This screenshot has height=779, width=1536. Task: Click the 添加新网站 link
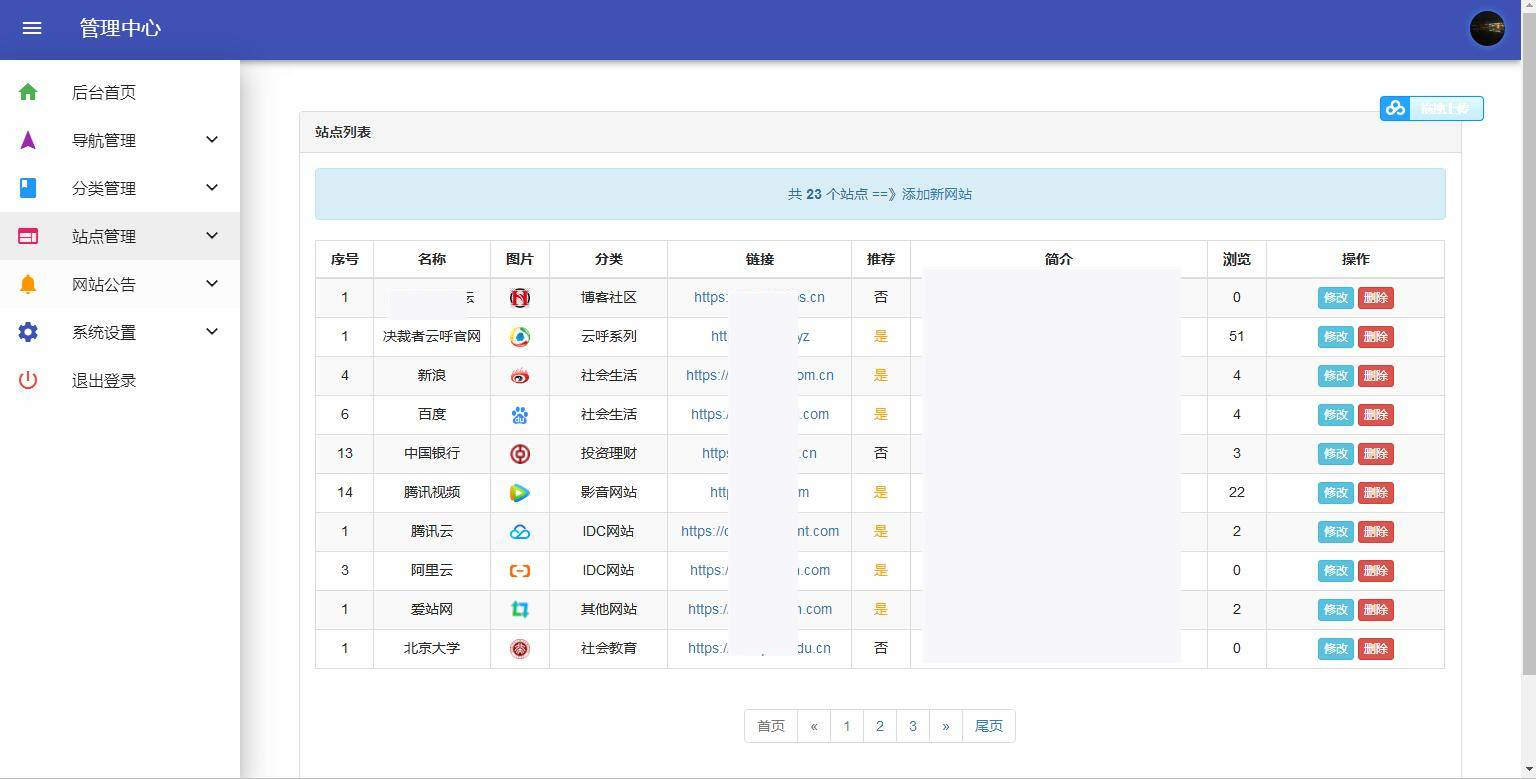[x=938, y=194]
